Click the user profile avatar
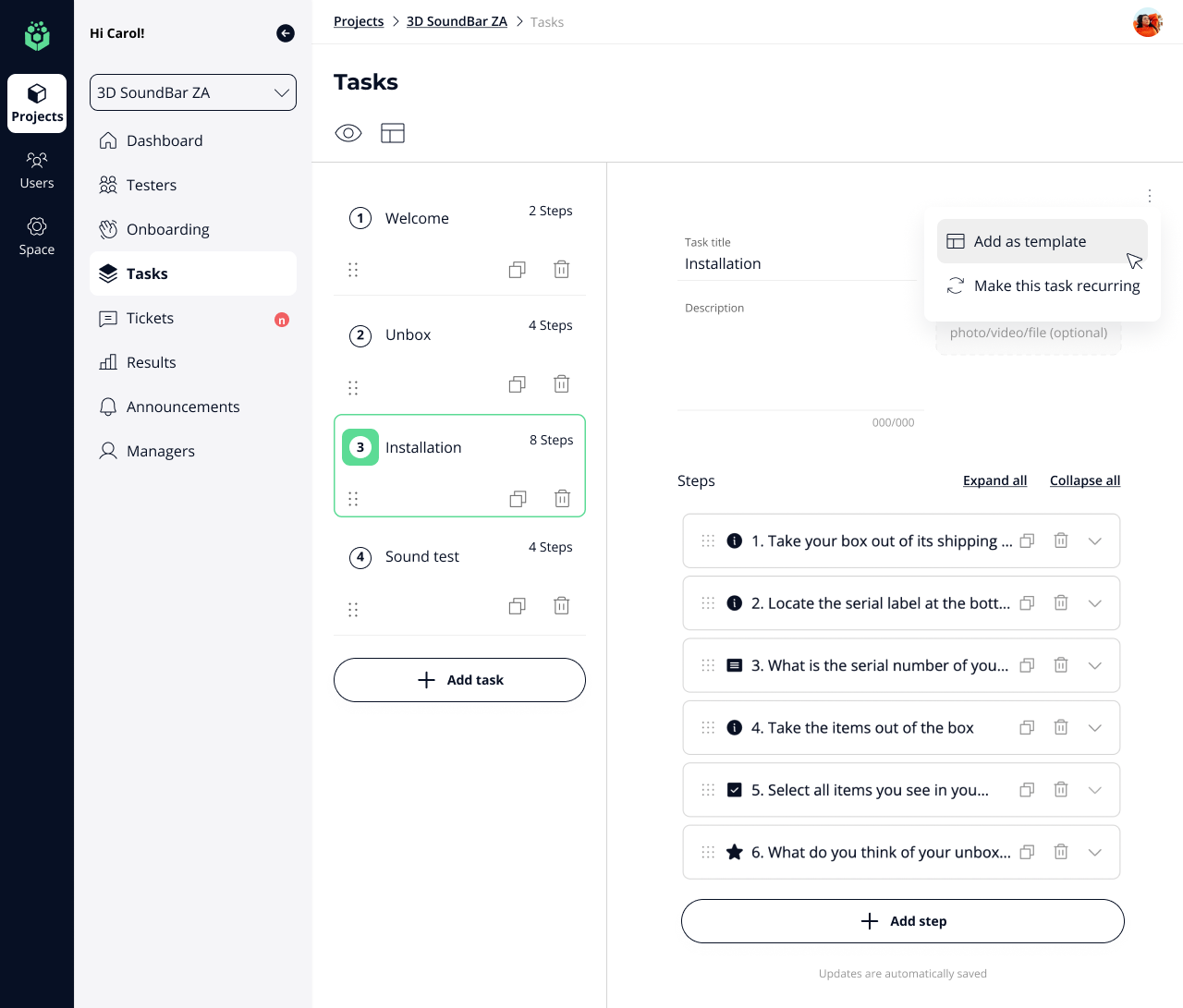 [1147, 22]
